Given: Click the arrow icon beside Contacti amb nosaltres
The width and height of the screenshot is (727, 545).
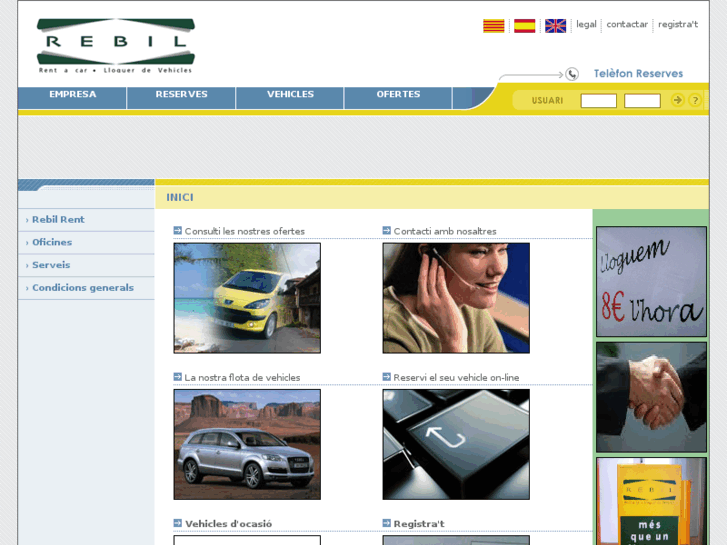Looking at the screenshot, I should 387,231.
